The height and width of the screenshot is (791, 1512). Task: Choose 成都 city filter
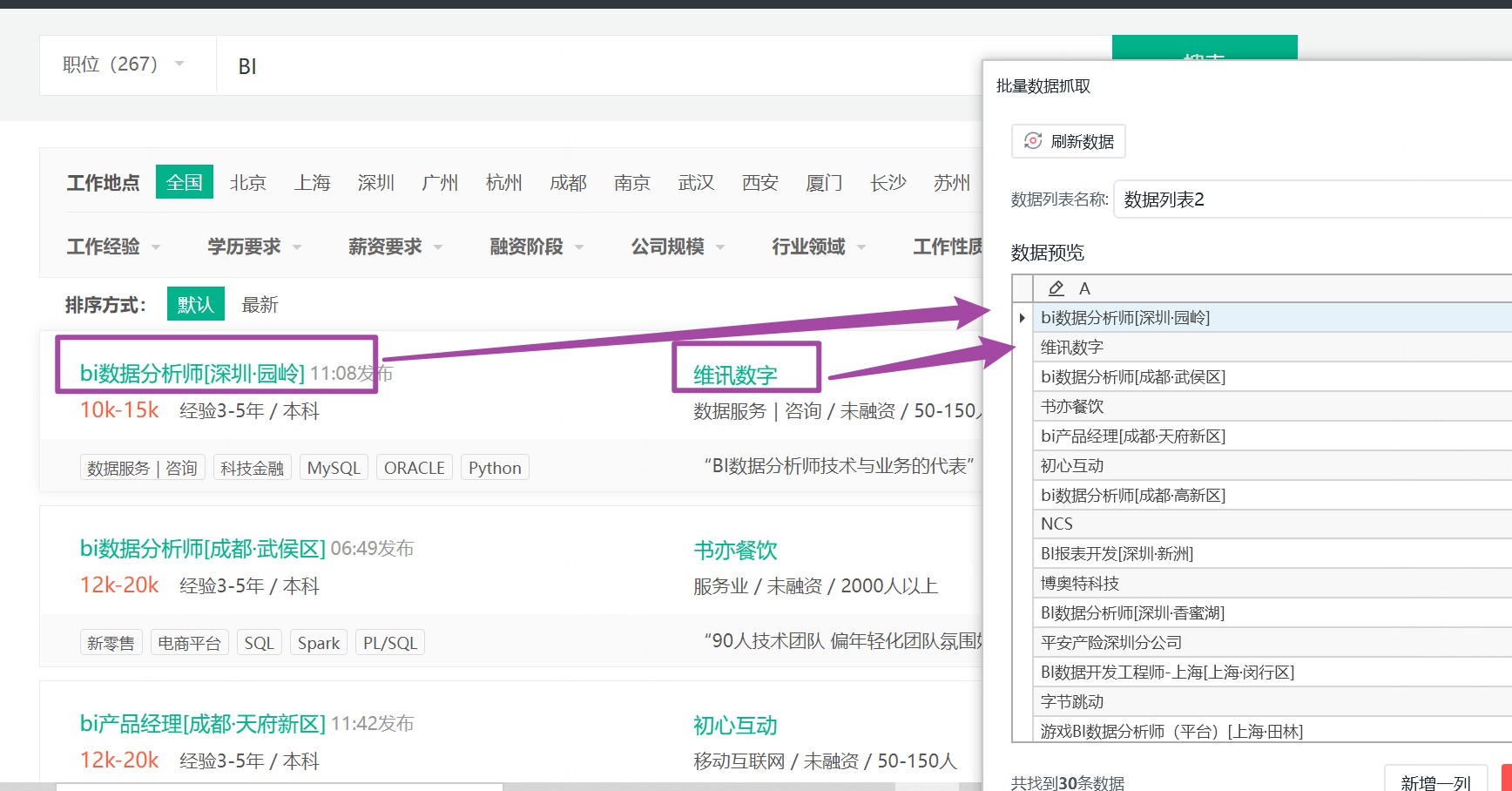(568, 182)
